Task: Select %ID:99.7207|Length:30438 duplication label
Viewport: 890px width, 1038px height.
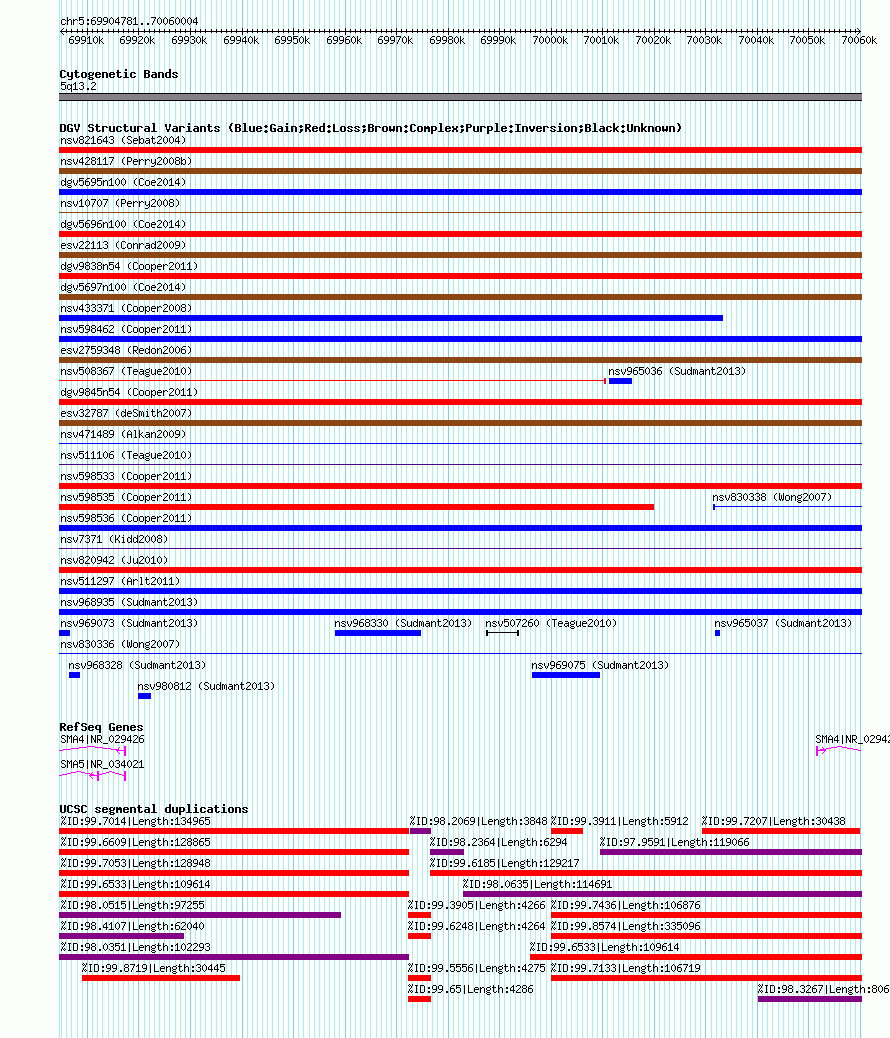Action: pyautogui.click(x=774, y=822)
